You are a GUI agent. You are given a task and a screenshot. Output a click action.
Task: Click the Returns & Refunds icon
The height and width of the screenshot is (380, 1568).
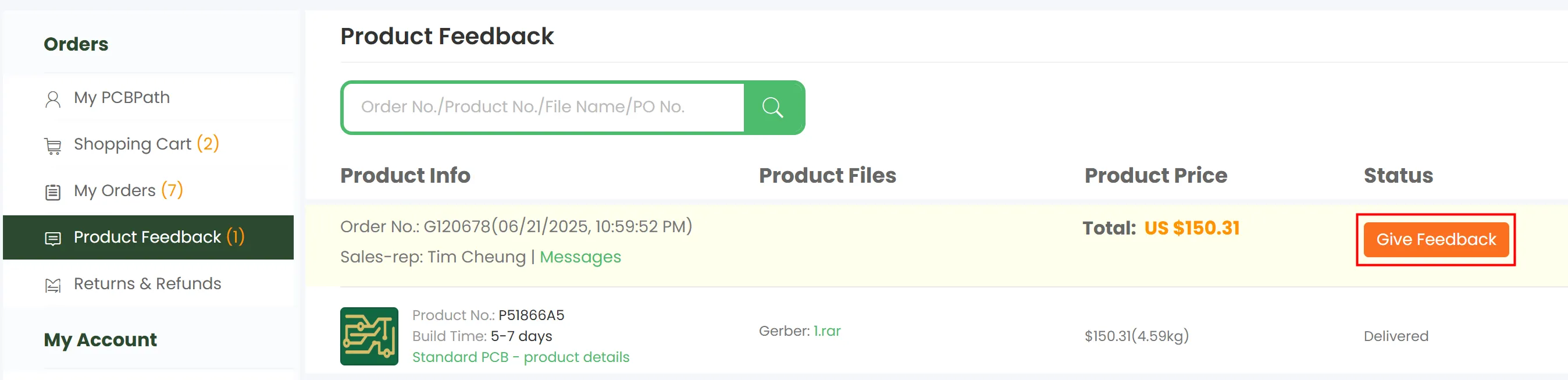point(53,285)
